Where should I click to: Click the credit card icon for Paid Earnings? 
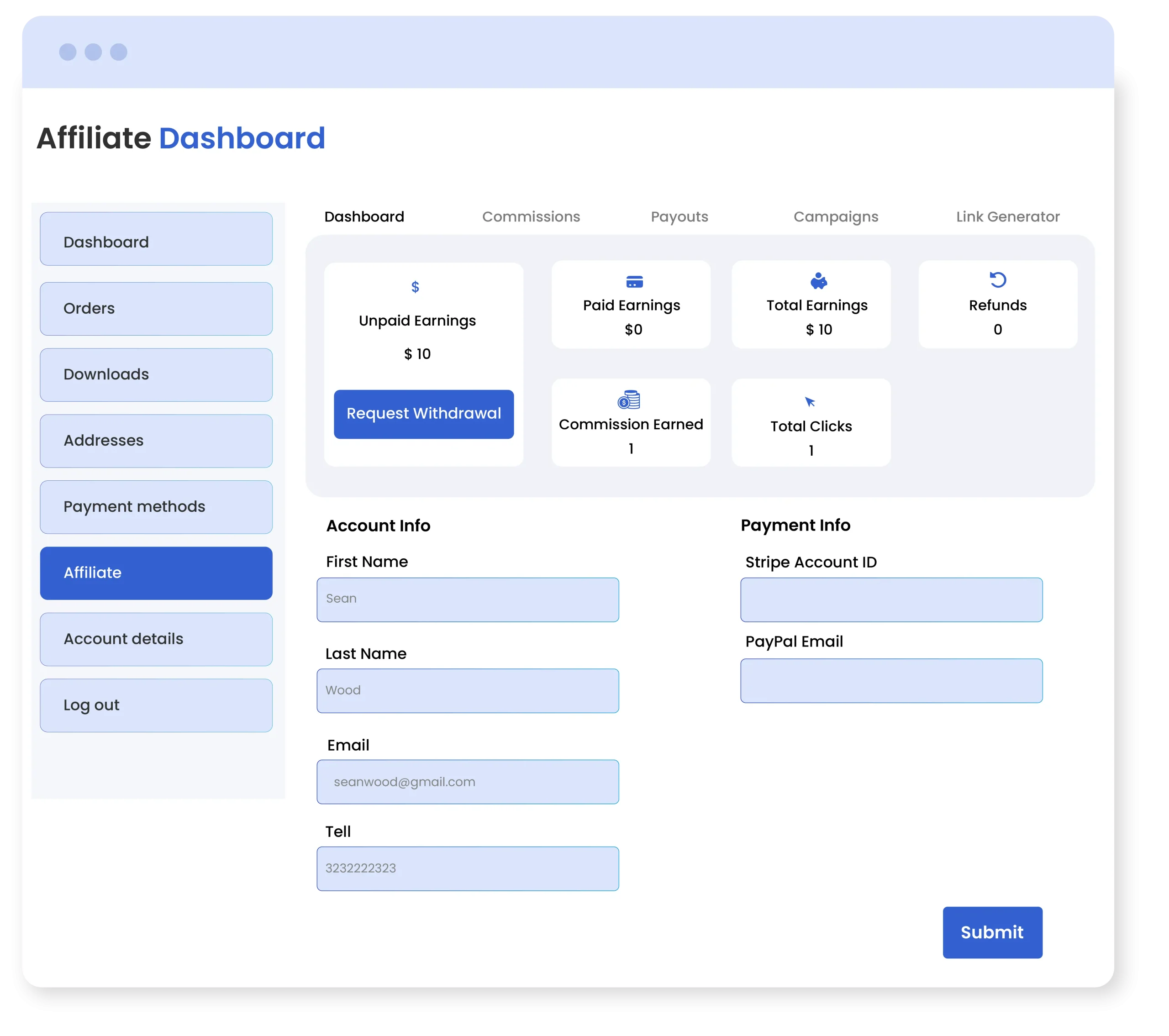pyautogui.click(x=634, y=282)
